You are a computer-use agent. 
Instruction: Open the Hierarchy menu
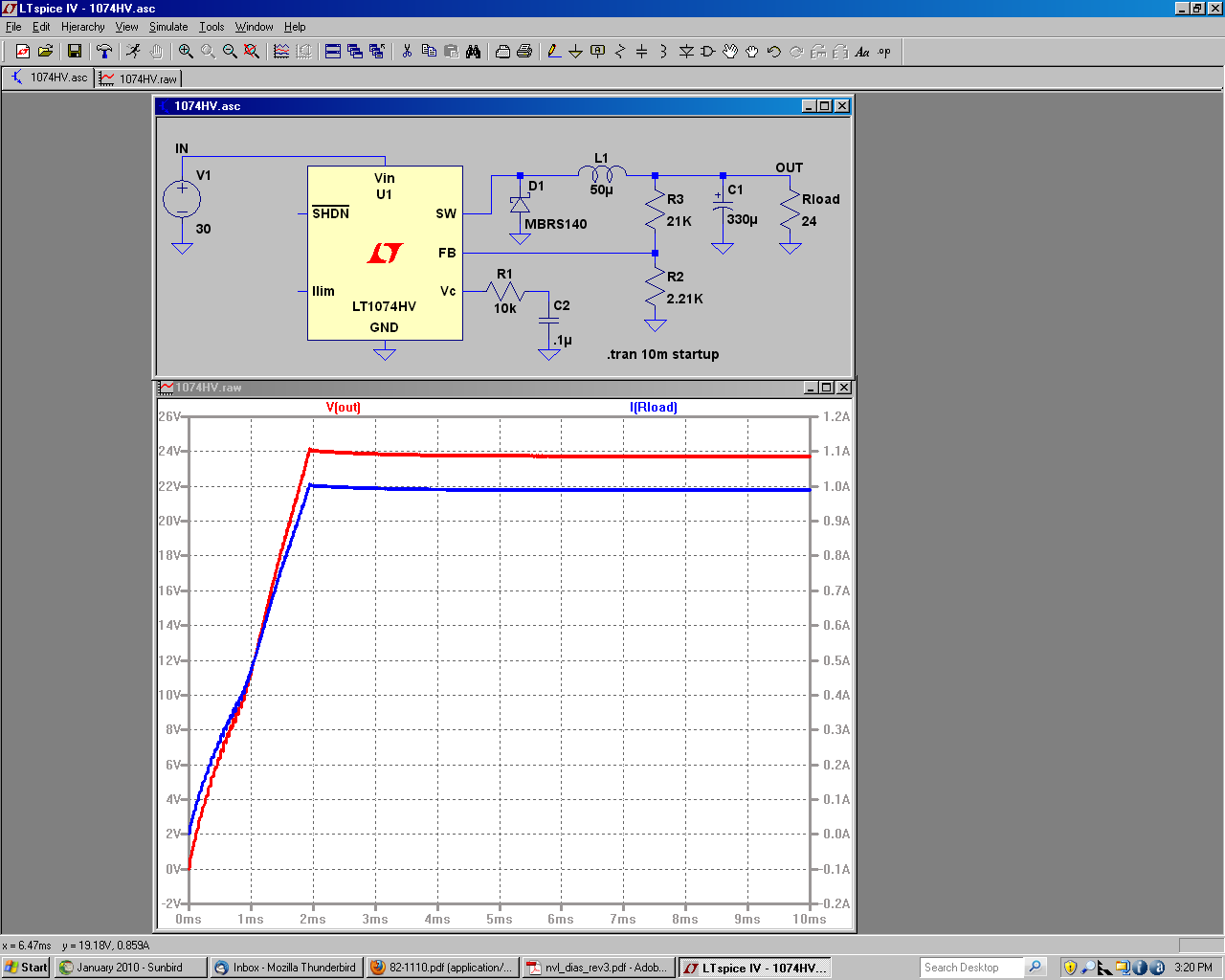(83, 27)
